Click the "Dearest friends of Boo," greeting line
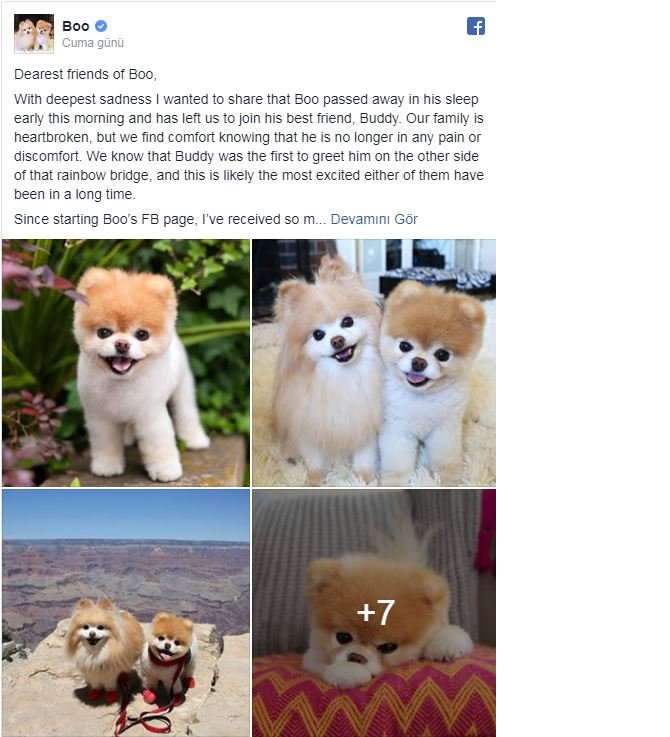This screenshot has width=670, height=737. click(x=85, y=74)
